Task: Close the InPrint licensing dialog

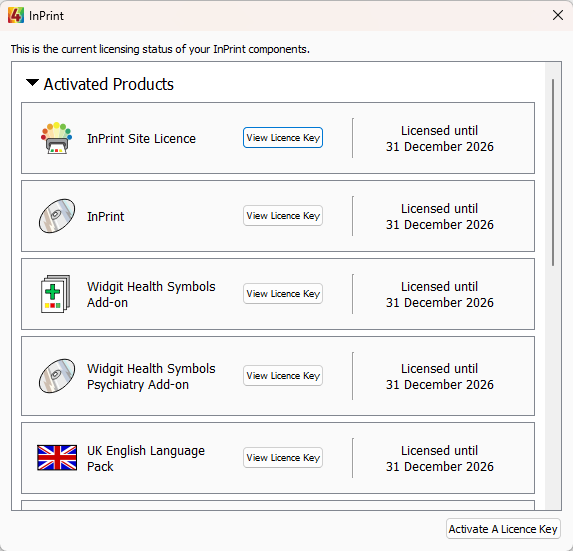Action: pyautogui.click(x=558, y=15)
